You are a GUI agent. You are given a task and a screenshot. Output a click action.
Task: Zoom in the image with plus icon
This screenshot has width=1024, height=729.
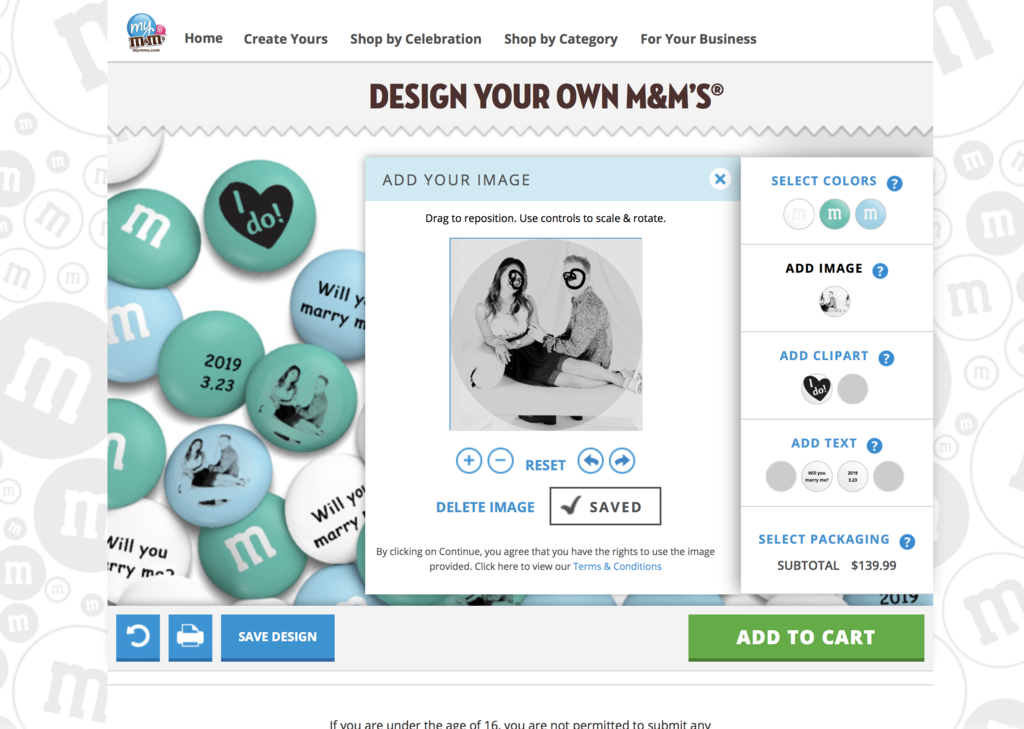(469, 461)
